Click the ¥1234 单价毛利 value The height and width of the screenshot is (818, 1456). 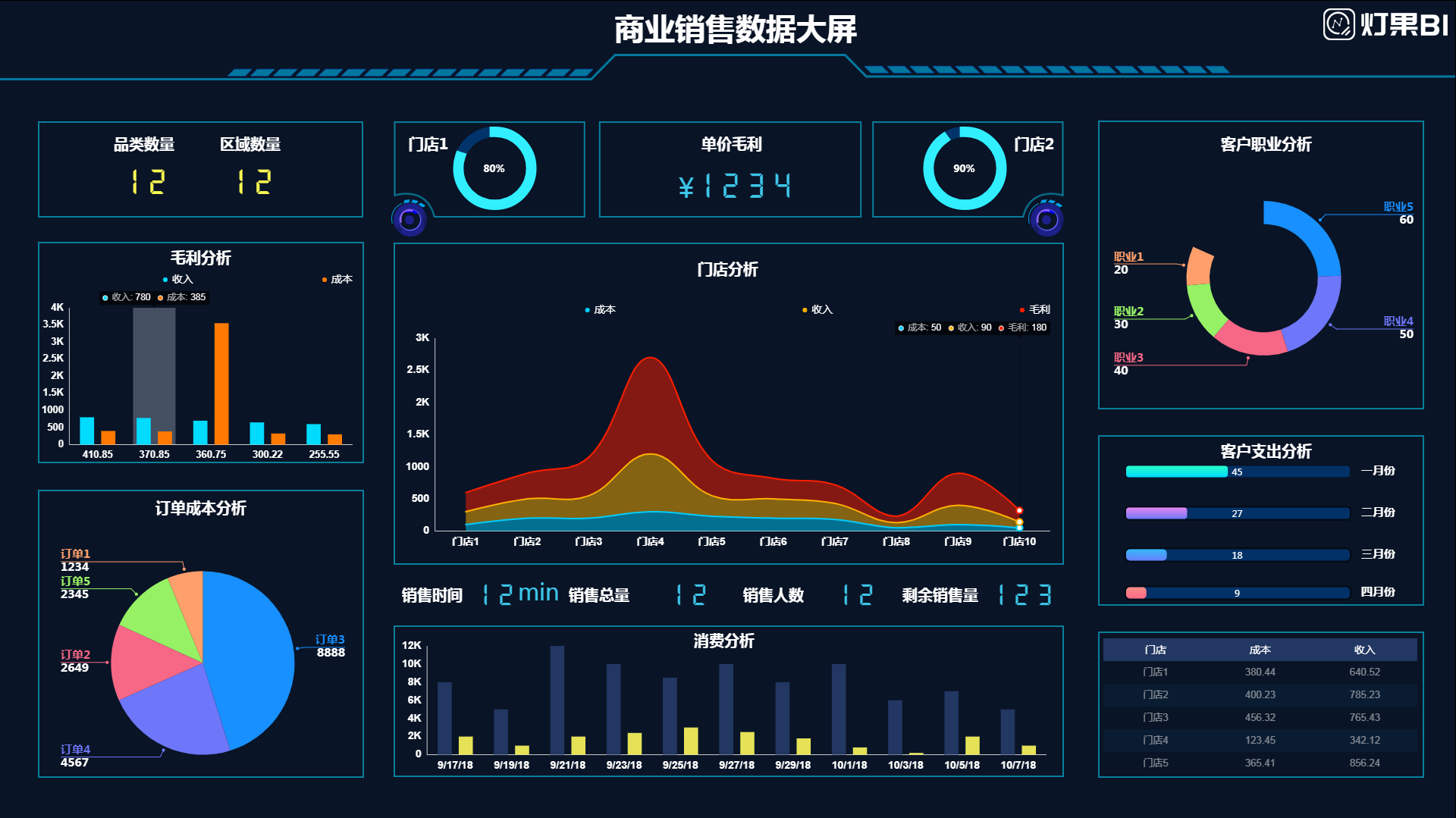coord(735,186)
